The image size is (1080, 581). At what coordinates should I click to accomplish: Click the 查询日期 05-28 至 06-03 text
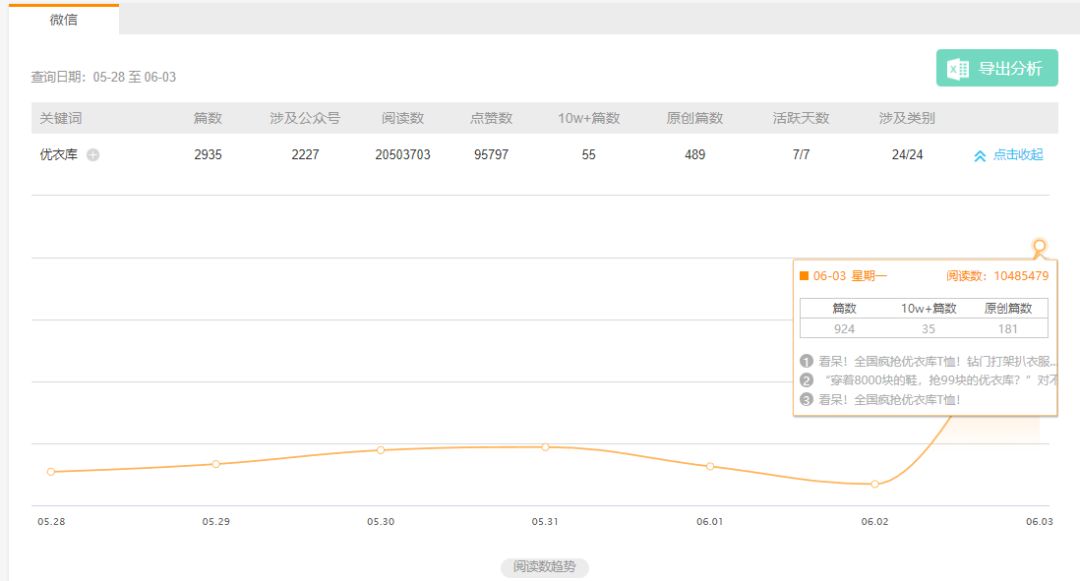(x=103, y=77)
